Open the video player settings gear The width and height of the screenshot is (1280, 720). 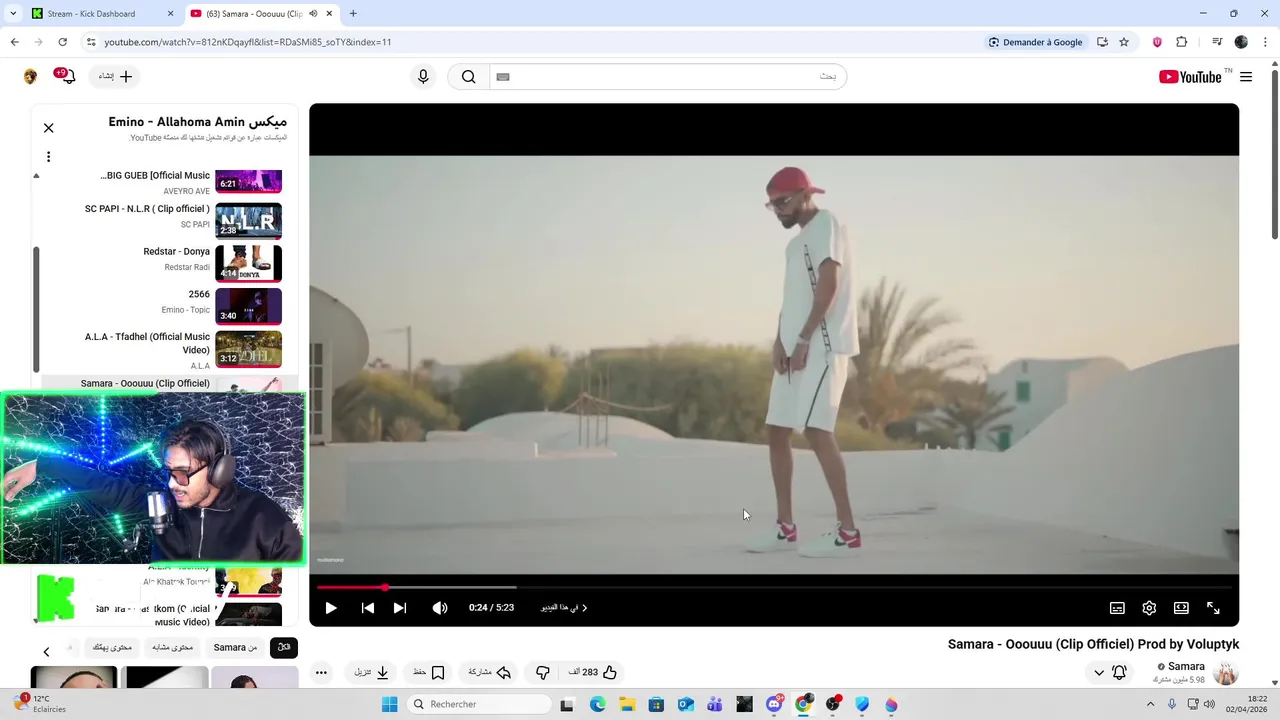point(1149,608)
